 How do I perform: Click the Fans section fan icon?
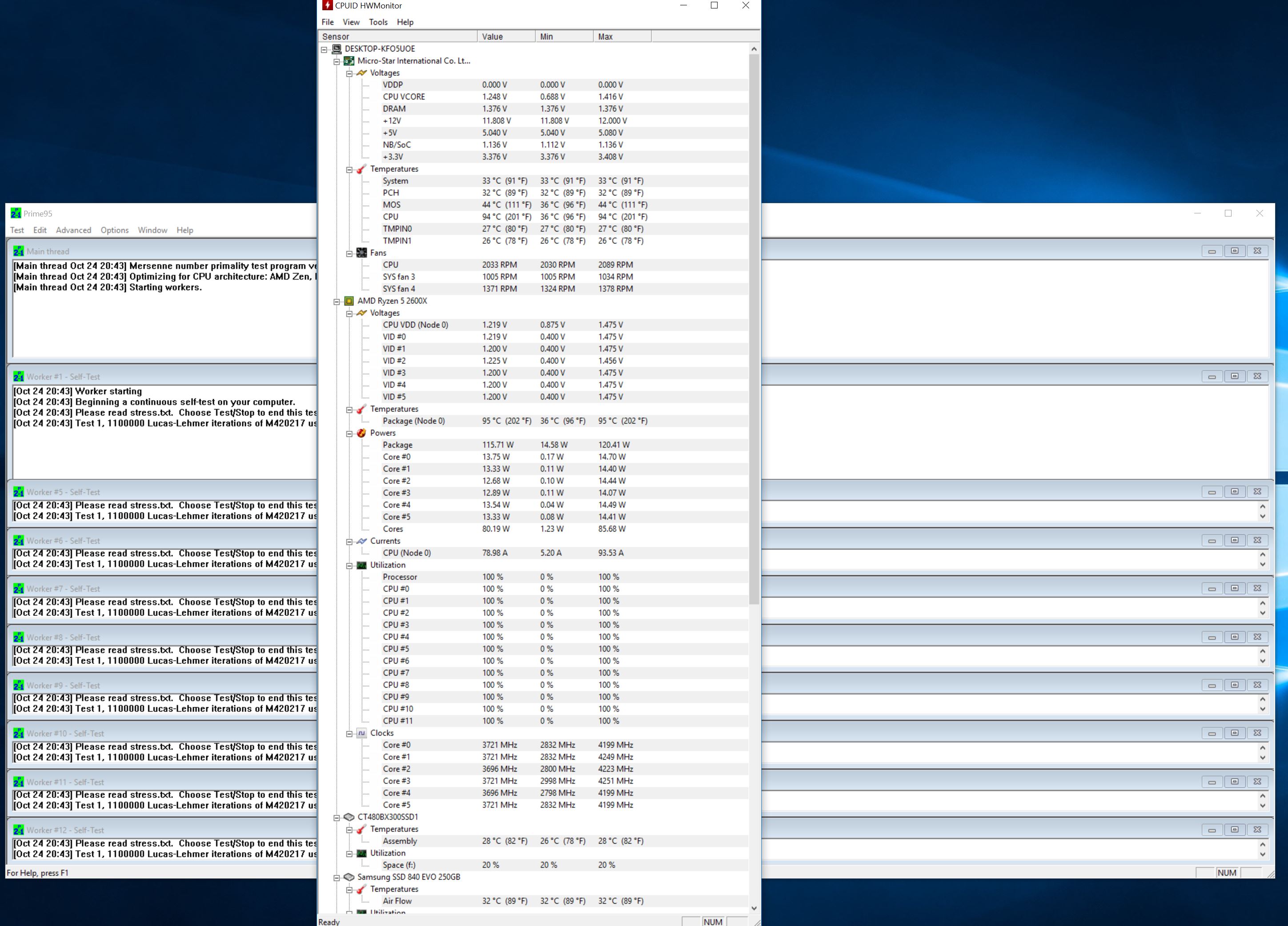pos(362,253)
